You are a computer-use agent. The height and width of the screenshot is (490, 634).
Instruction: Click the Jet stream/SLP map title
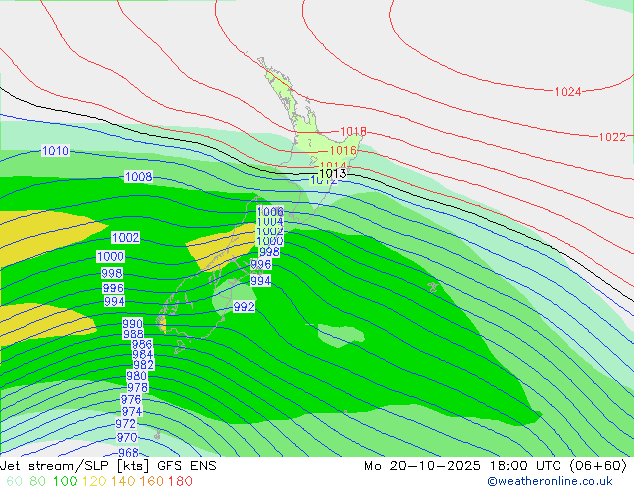point(108,466)
